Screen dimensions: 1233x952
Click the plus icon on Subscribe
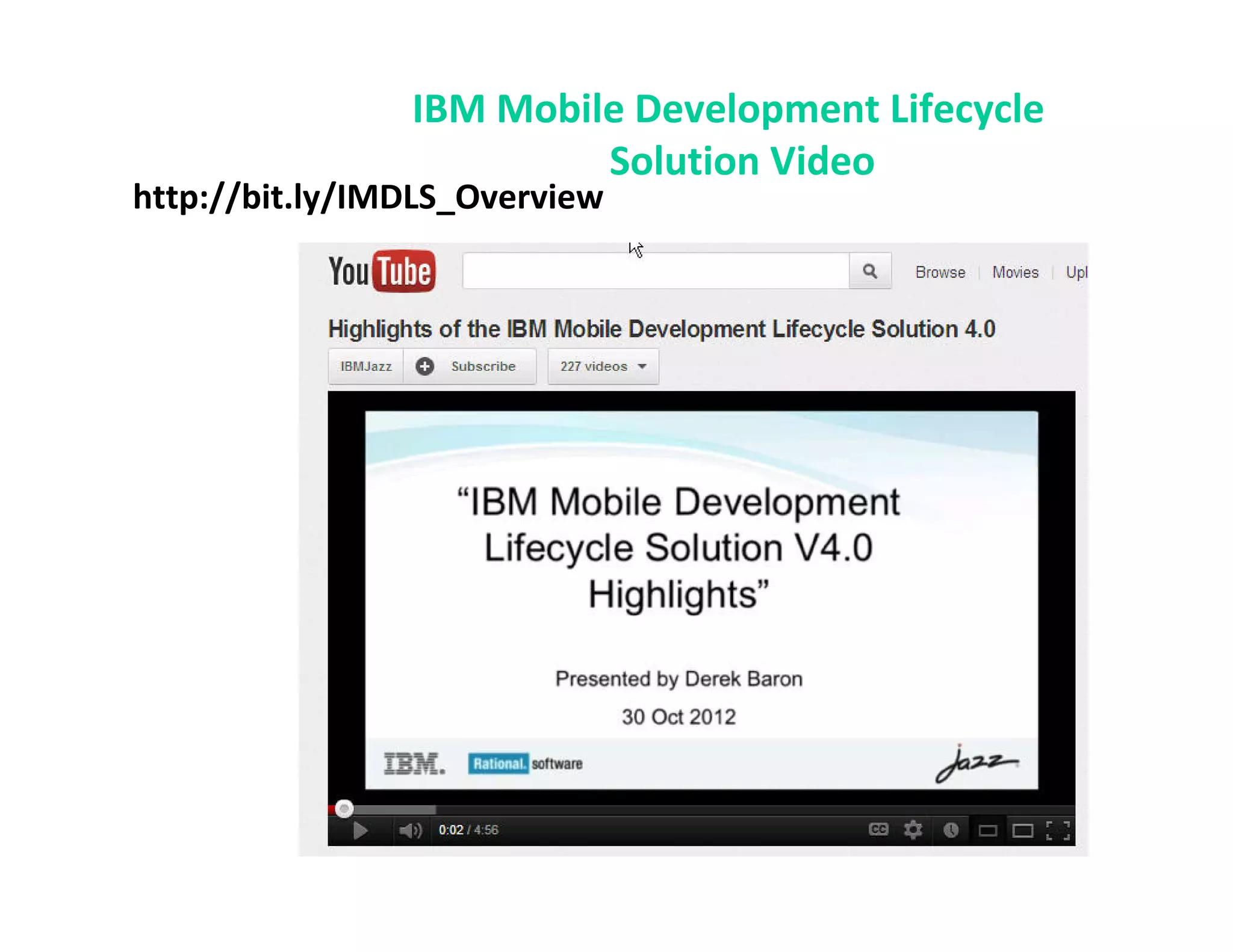(425, 366)
